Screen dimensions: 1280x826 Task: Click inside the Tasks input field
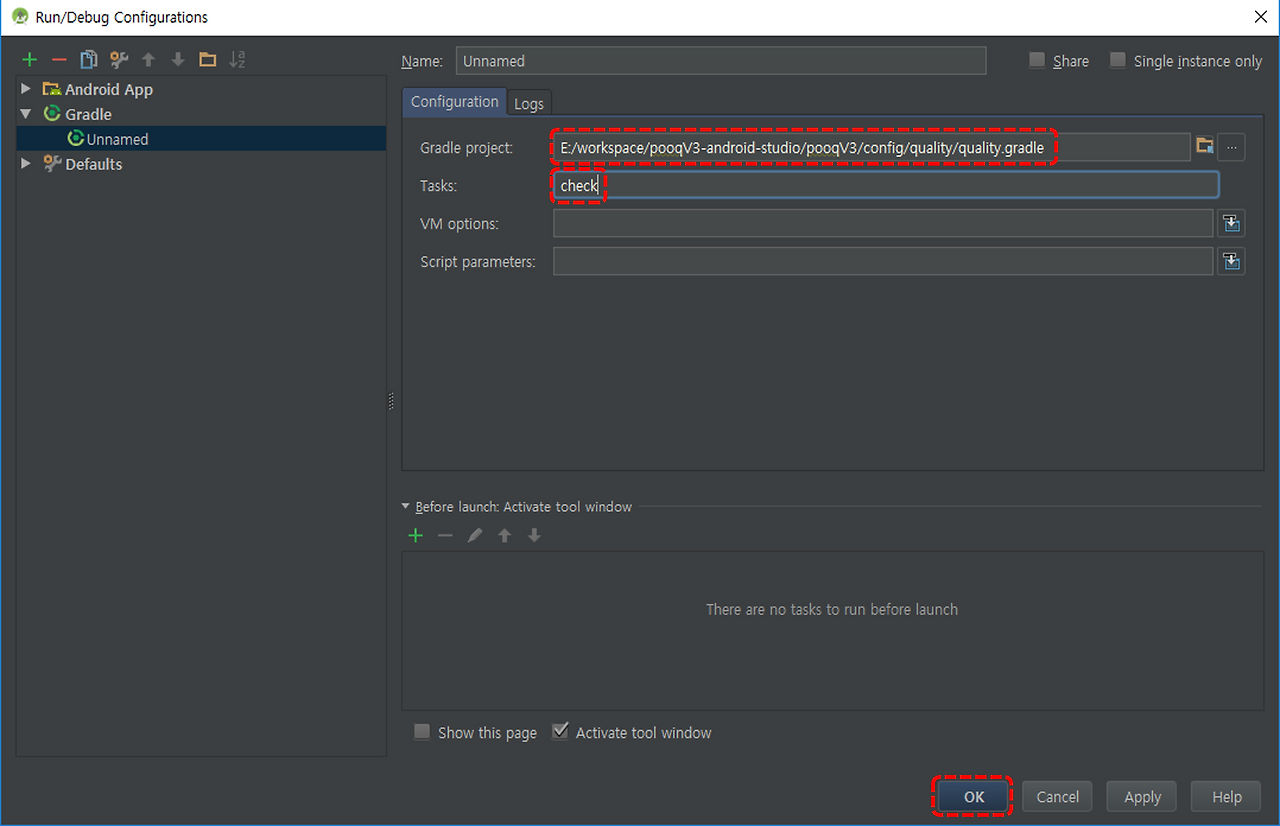click(x=886, y=185)
